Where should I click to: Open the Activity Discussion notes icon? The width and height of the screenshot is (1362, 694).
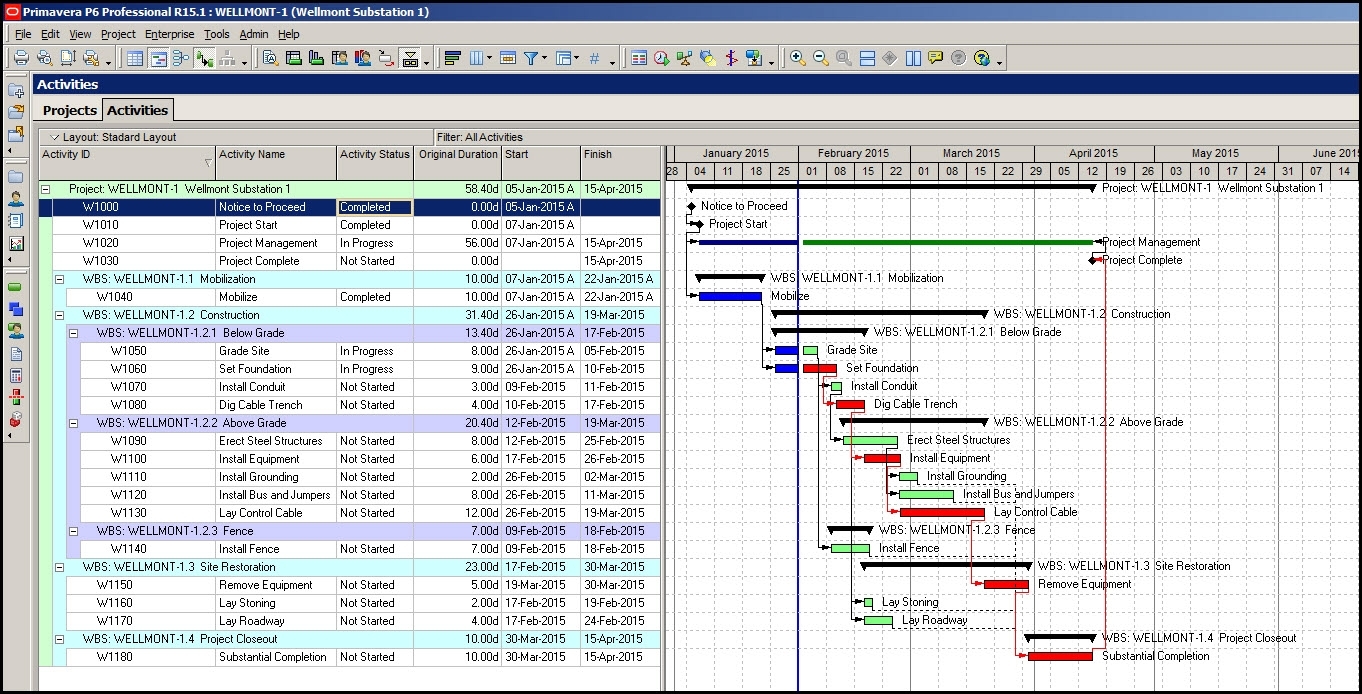pyautogui.click(x=936, y=58)
